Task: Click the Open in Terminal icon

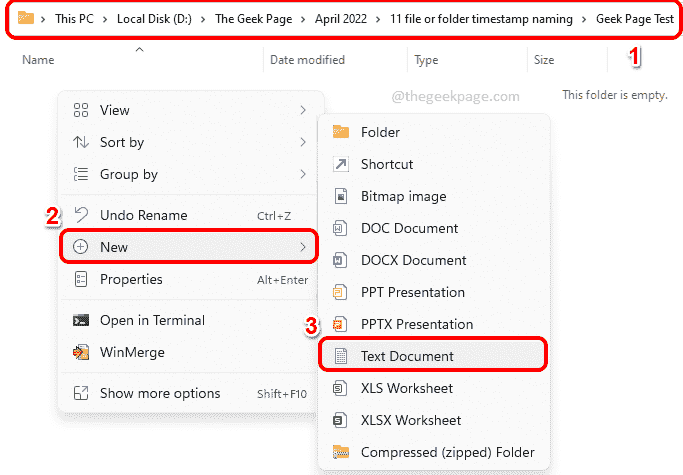Action: coord(81,320)
